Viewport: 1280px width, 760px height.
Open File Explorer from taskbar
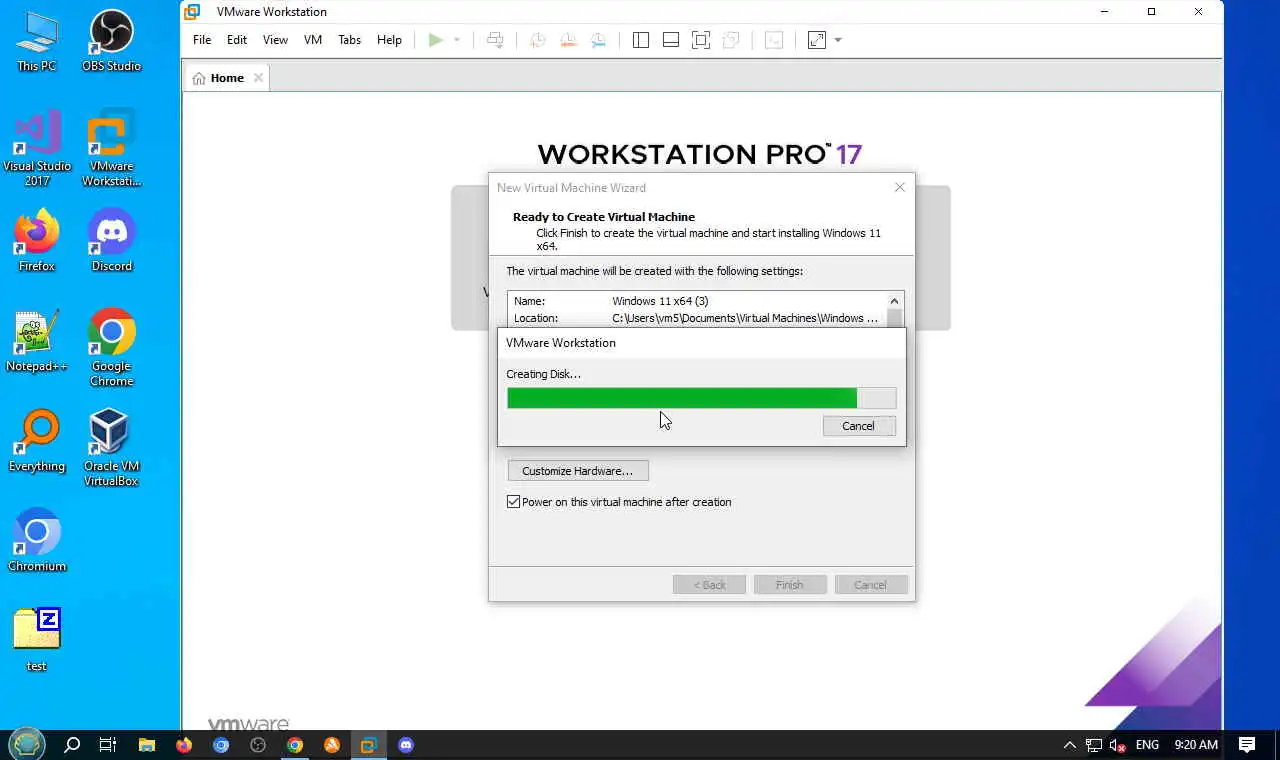point(147,745)
